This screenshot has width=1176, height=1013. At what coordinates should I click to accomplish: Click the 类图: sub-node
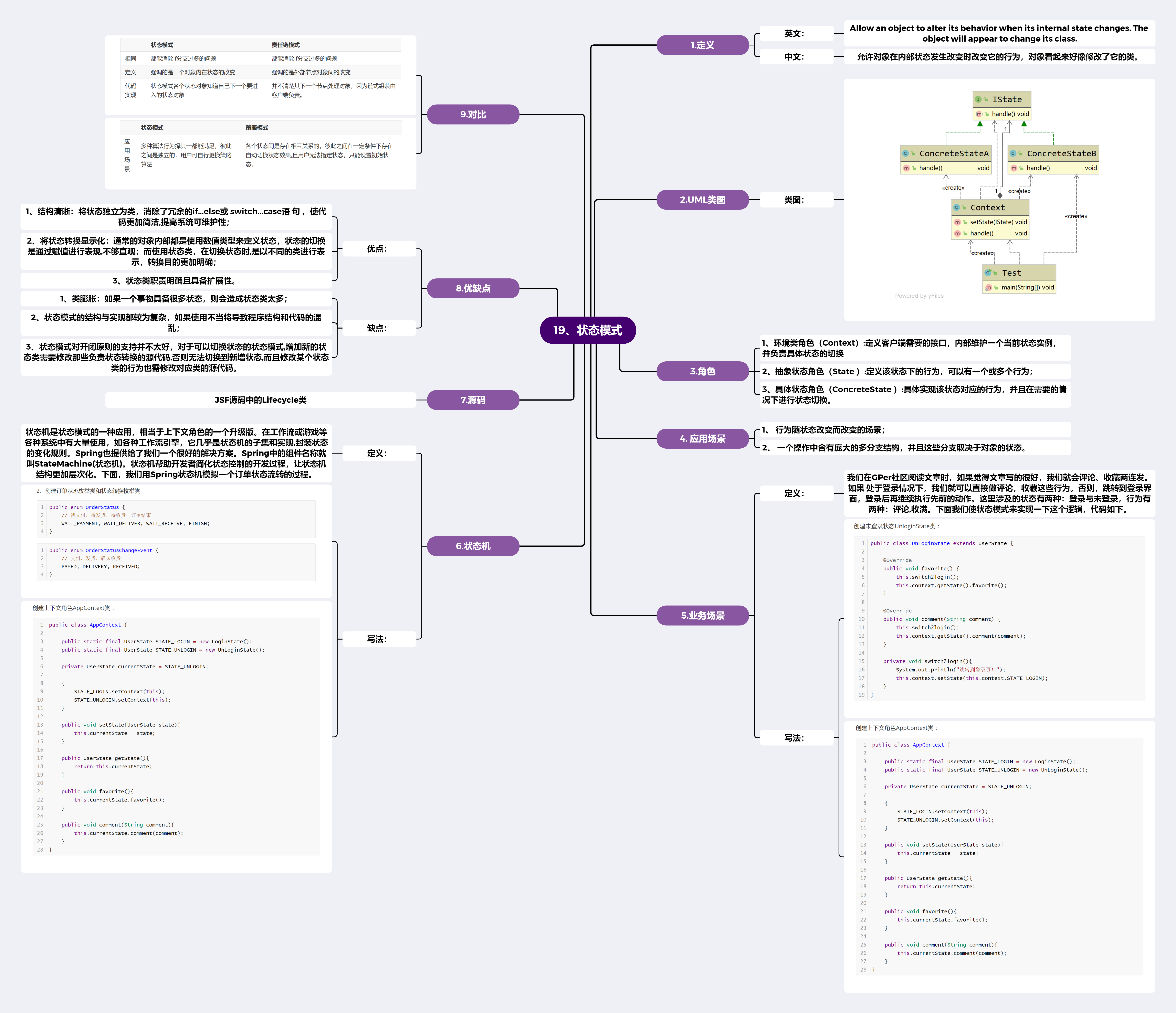797,200
